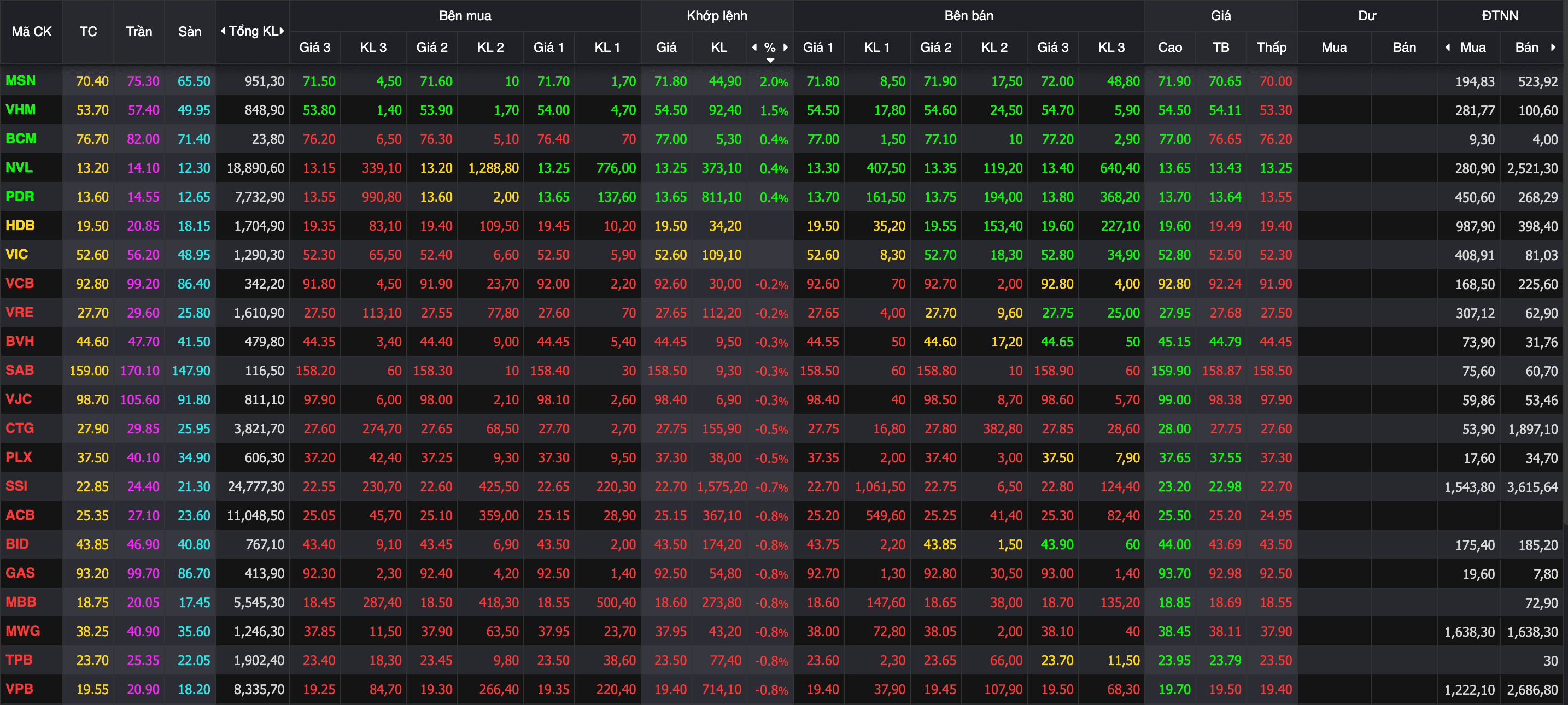Click the Mua header under Dư
Viewport: 1568px width, 705px height.
pyautogui.click(x=1334, y=48)
